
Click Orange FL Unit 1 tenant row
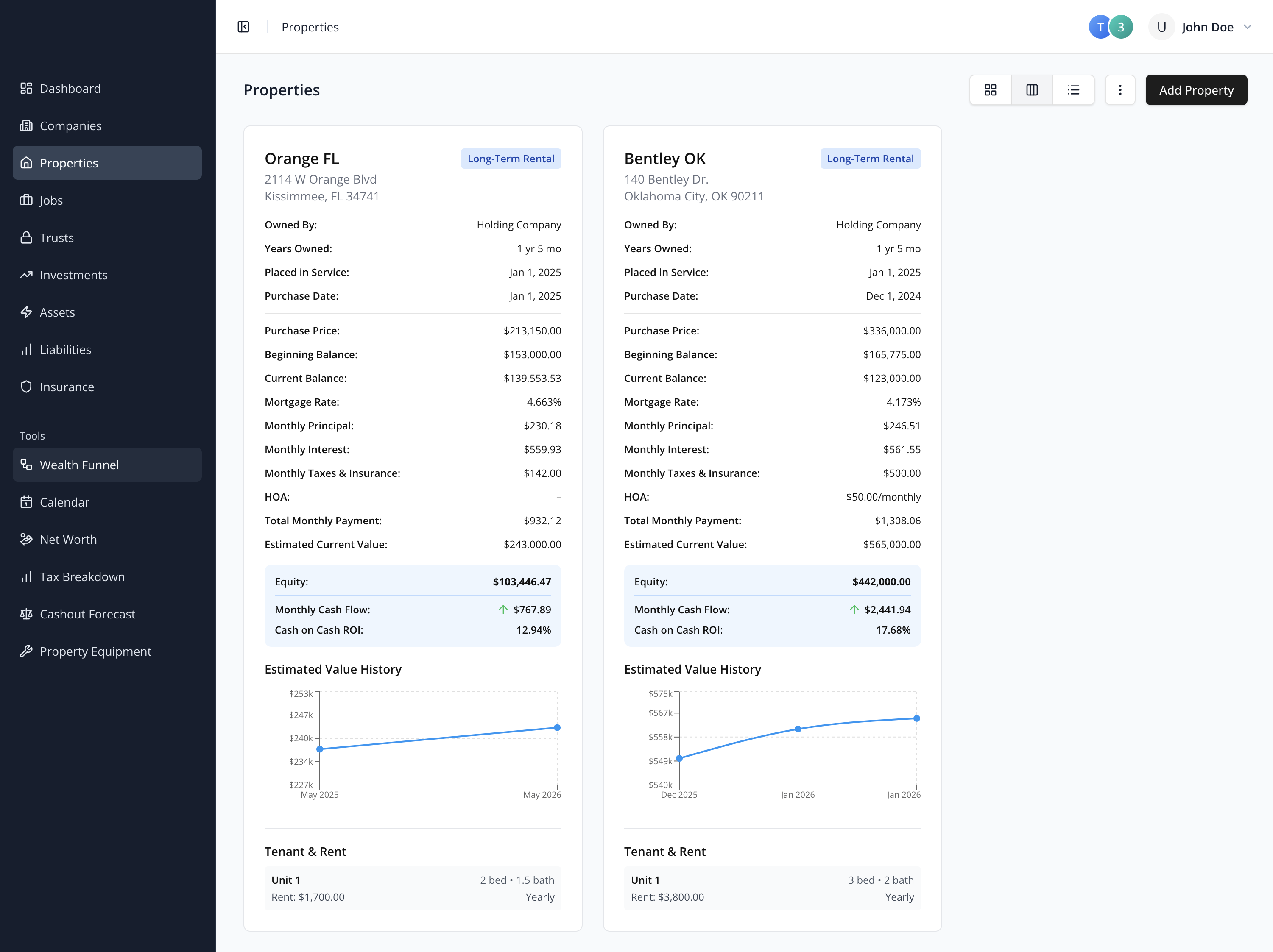point(413,888)
